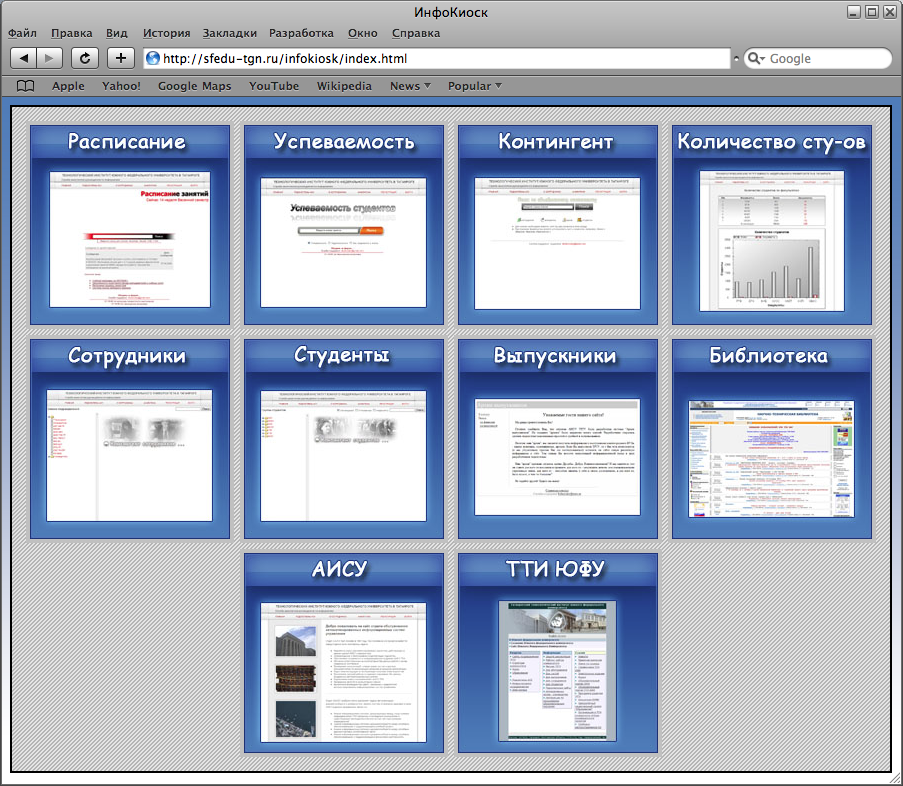
Task: Click the URL address field
Action: 440,58
